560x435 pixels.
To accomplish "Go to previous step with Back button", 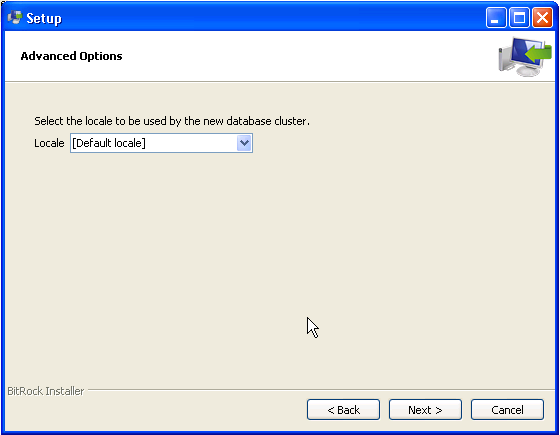I will point(343,410).
